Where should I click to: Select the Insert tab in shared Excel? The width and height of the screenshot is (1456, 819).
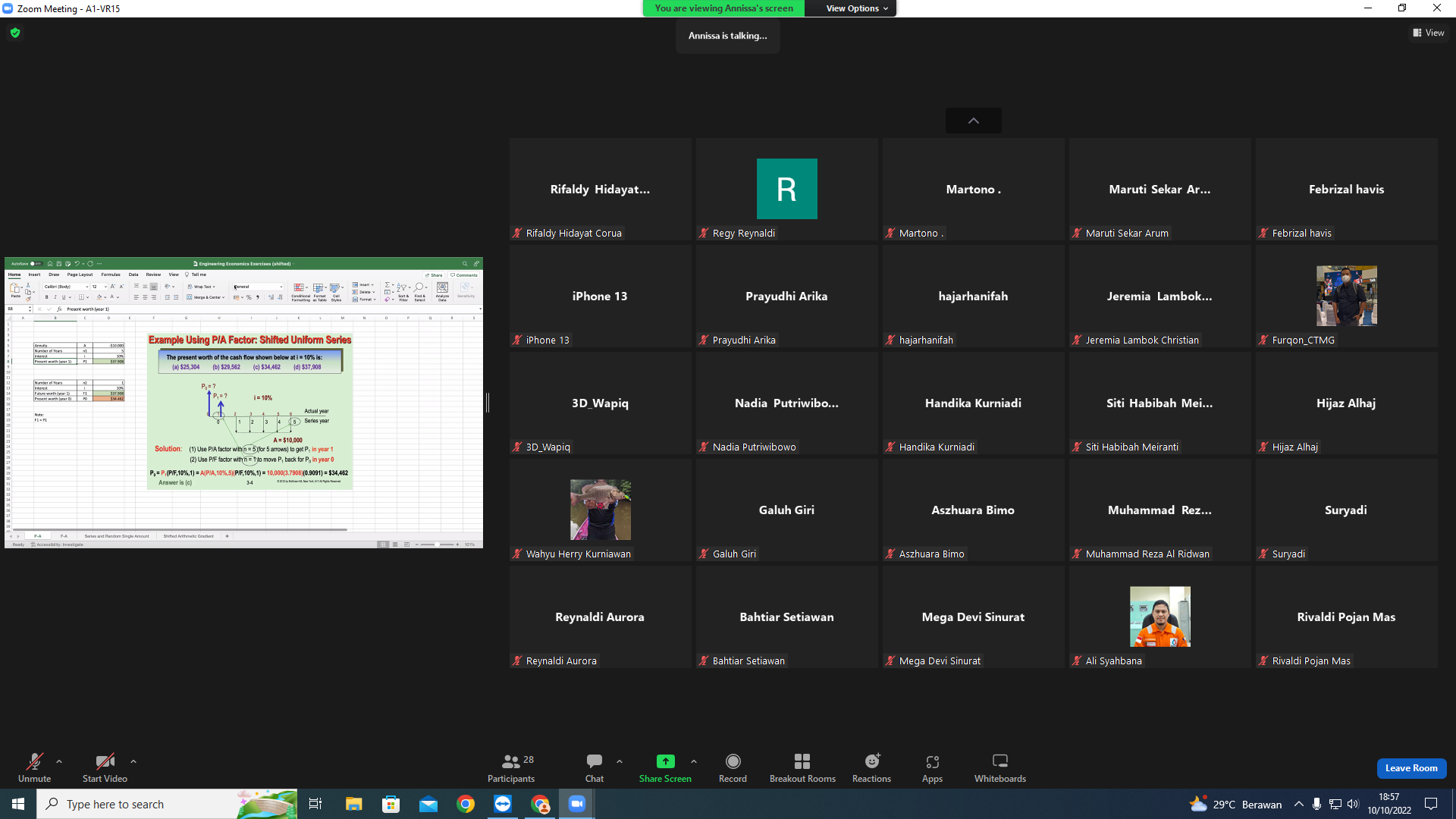point(34,275)
